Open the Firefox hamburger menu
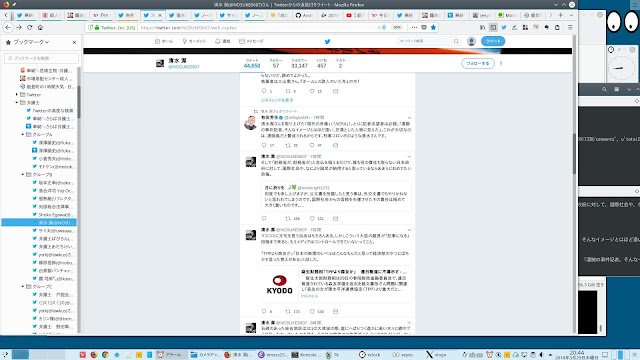Screen dimensions: 640x360 click(x=570, y=27)
